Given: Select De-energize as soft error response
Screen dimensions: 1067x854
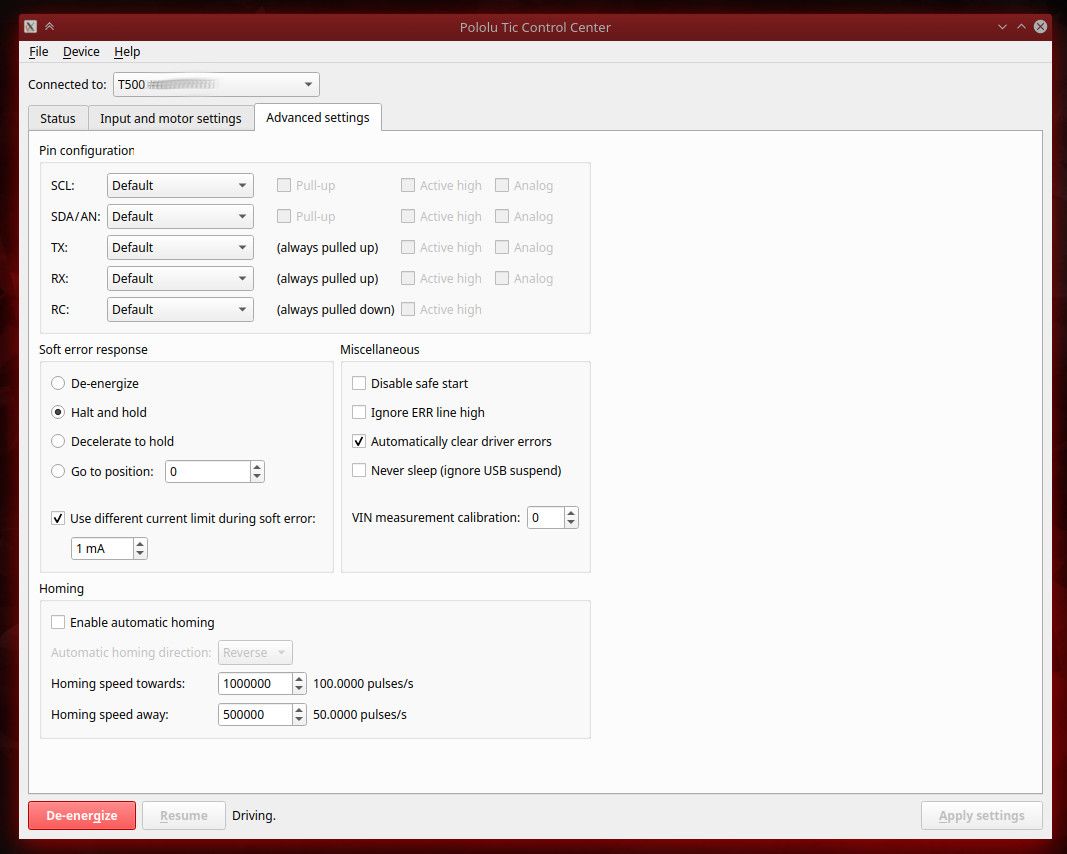Looking at the screenshot, I should (x=58, y=383).
